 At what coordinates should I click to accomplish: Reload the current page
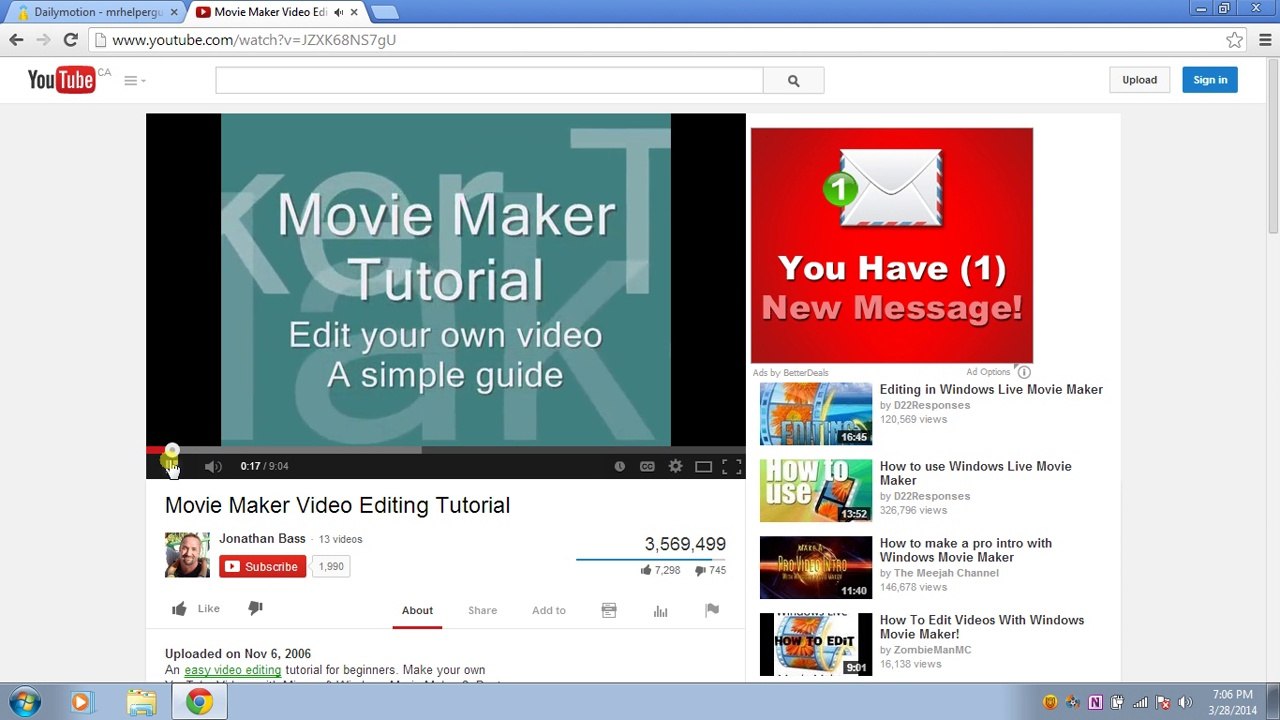pos(70,40)
